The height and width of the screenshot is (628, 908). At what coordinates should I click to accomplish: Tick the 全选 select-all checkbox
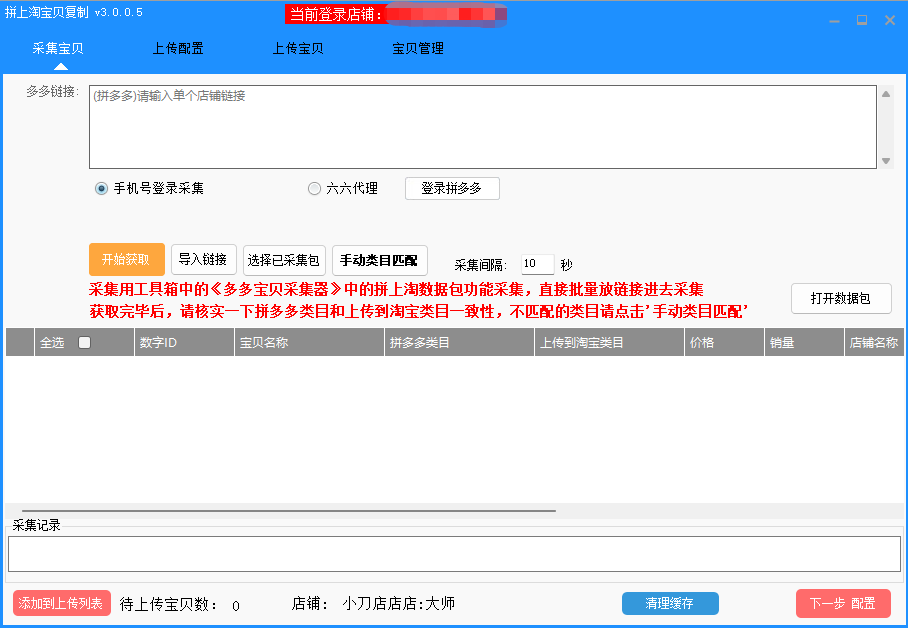85,342
